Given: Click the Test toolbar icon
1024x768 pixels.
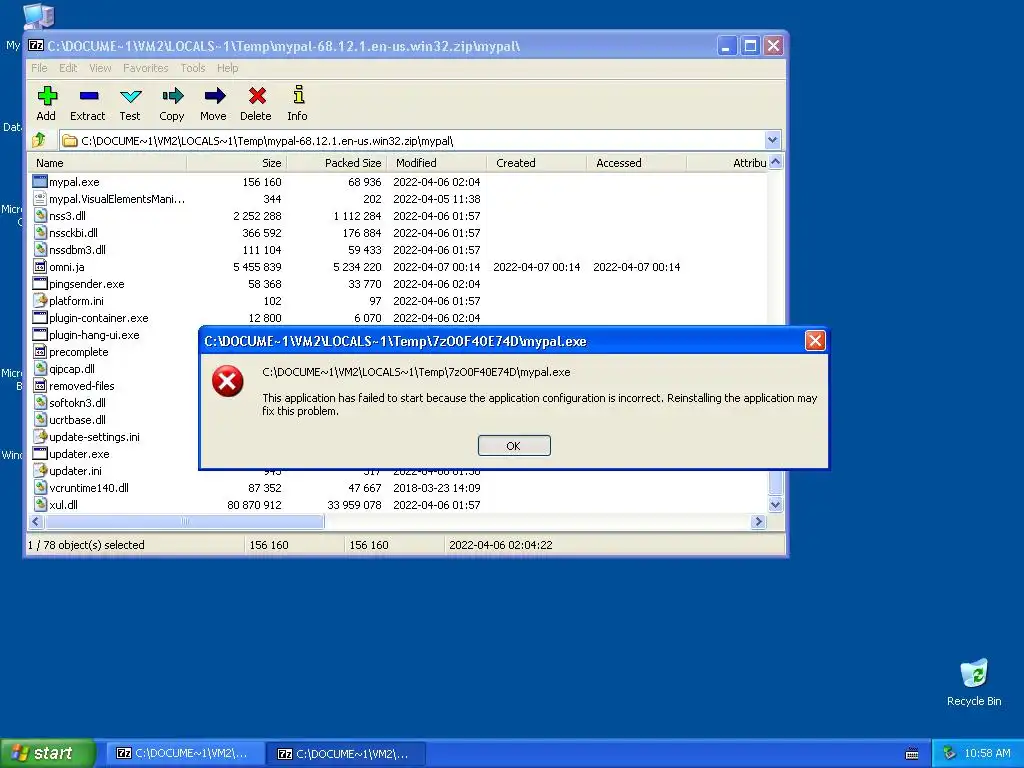Looking at the screenshot, I should [131, 96].
